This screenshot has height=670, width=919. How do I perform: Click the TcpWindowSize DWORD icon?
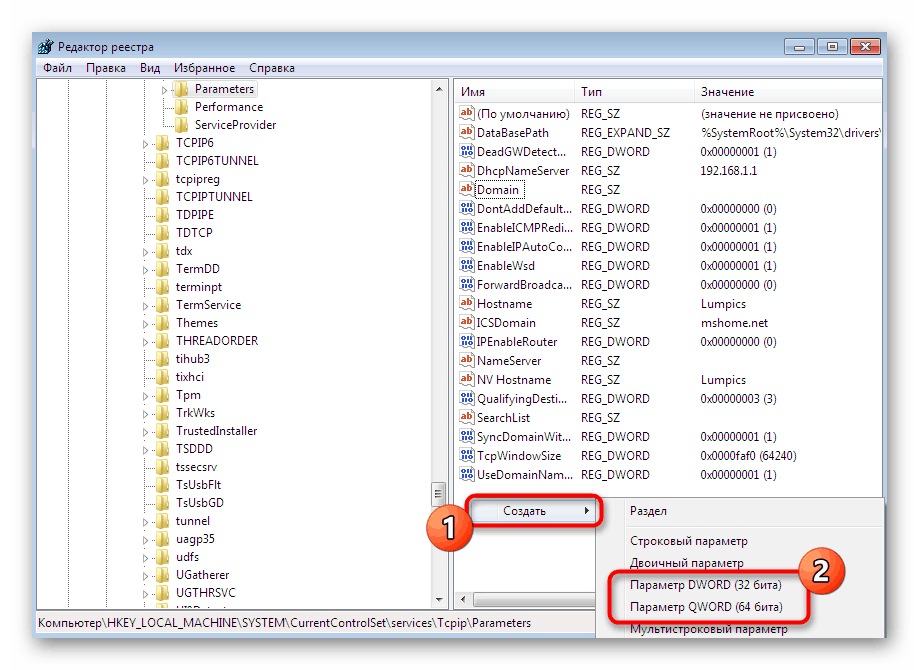click(x=467, y=455)
